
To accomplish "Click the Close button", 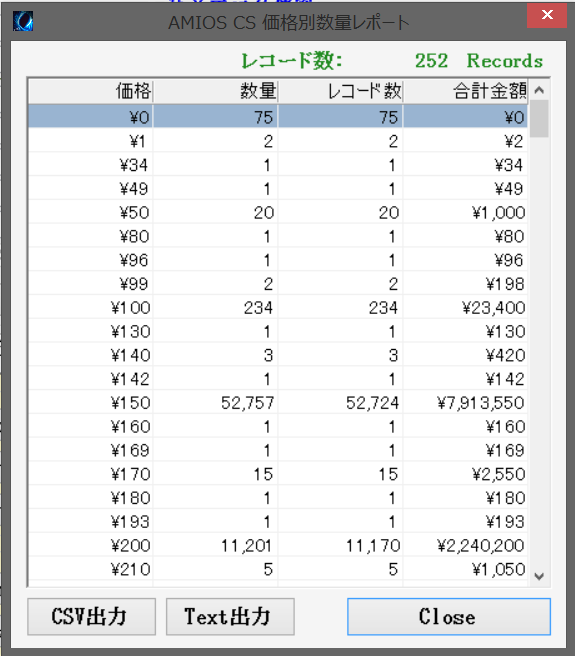I will (449, 616).
